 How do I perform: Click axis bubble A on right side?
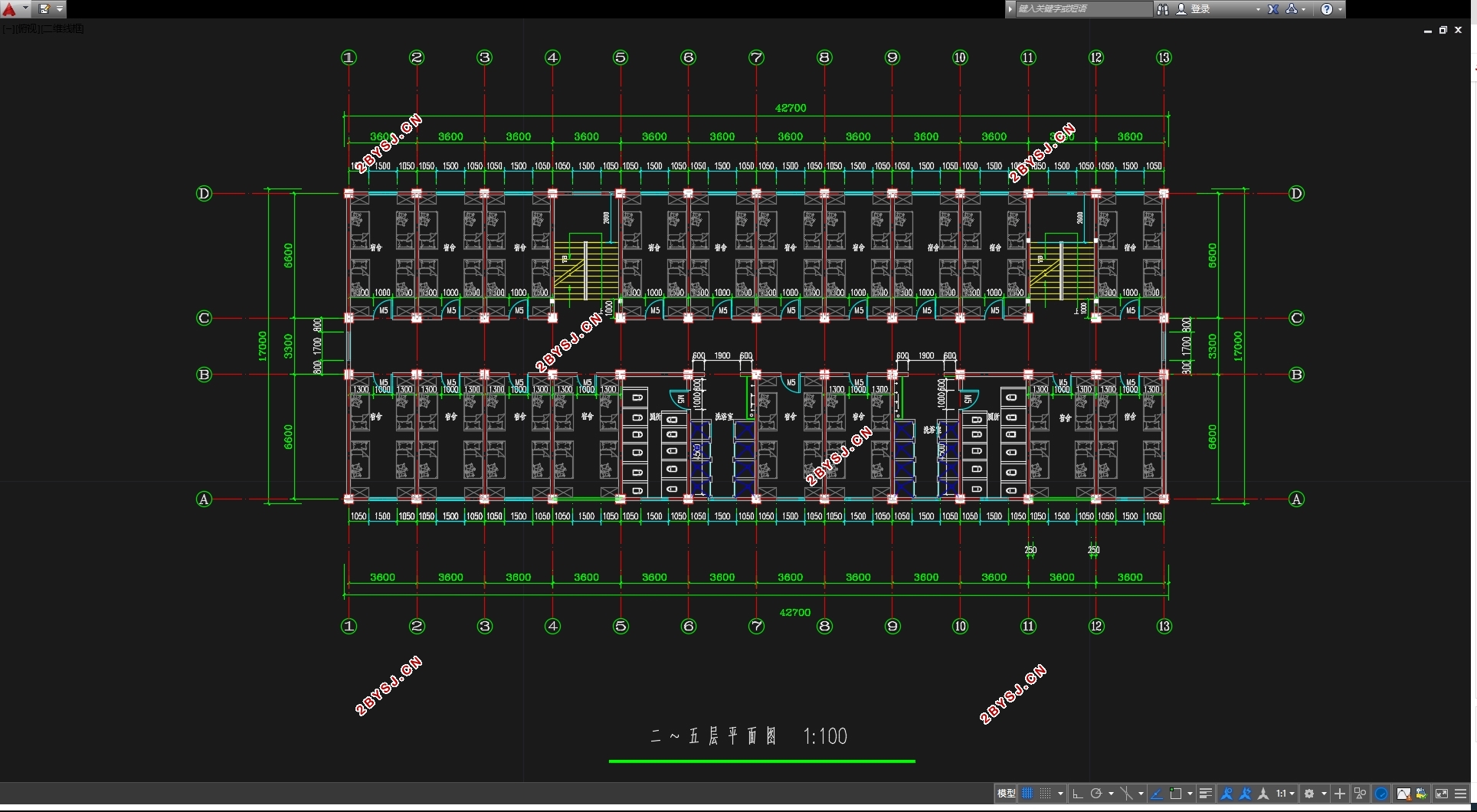[1296, 499]
